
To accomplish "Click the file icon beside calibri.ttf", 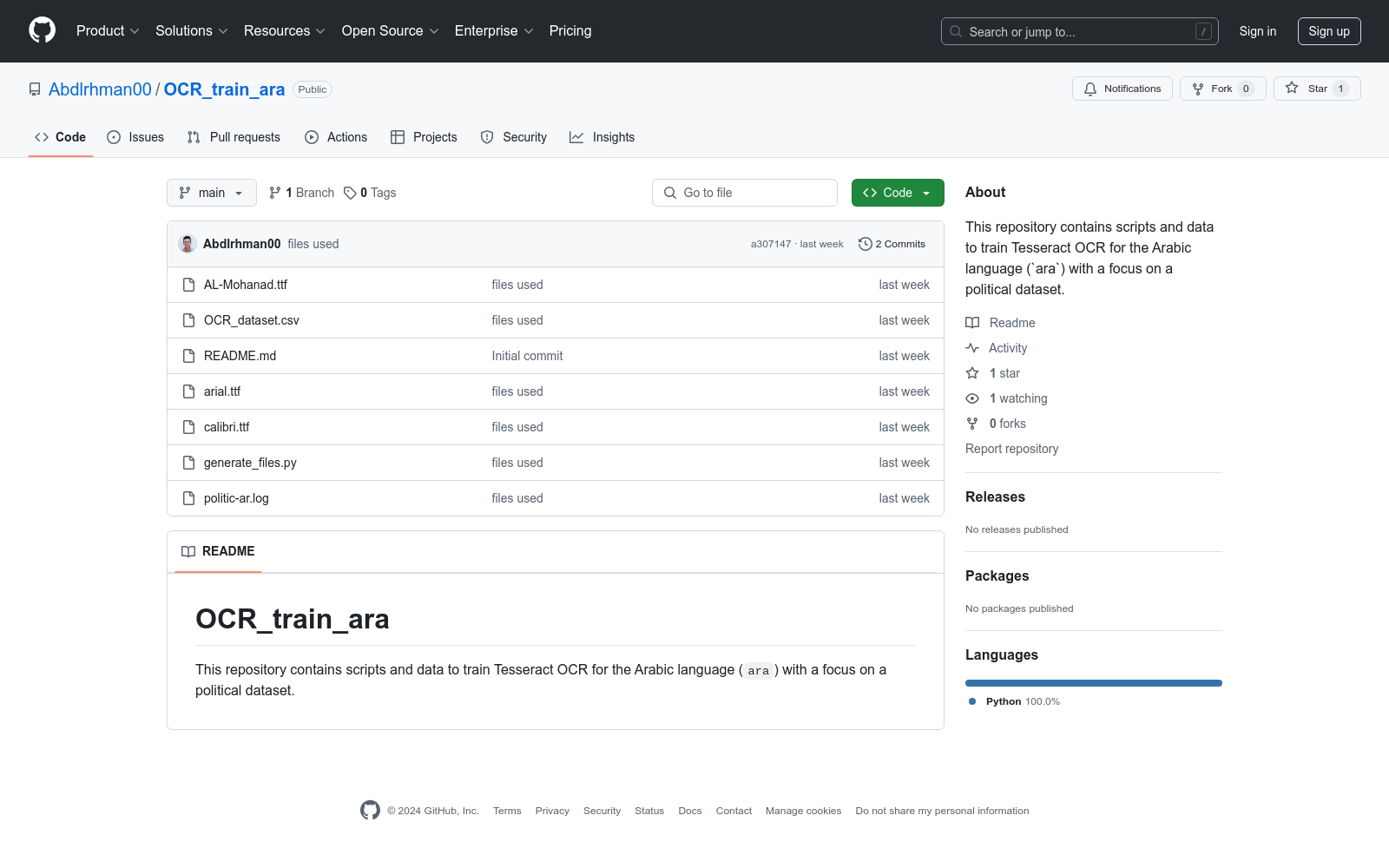I will pyautogui.click(x=188, y=427).
